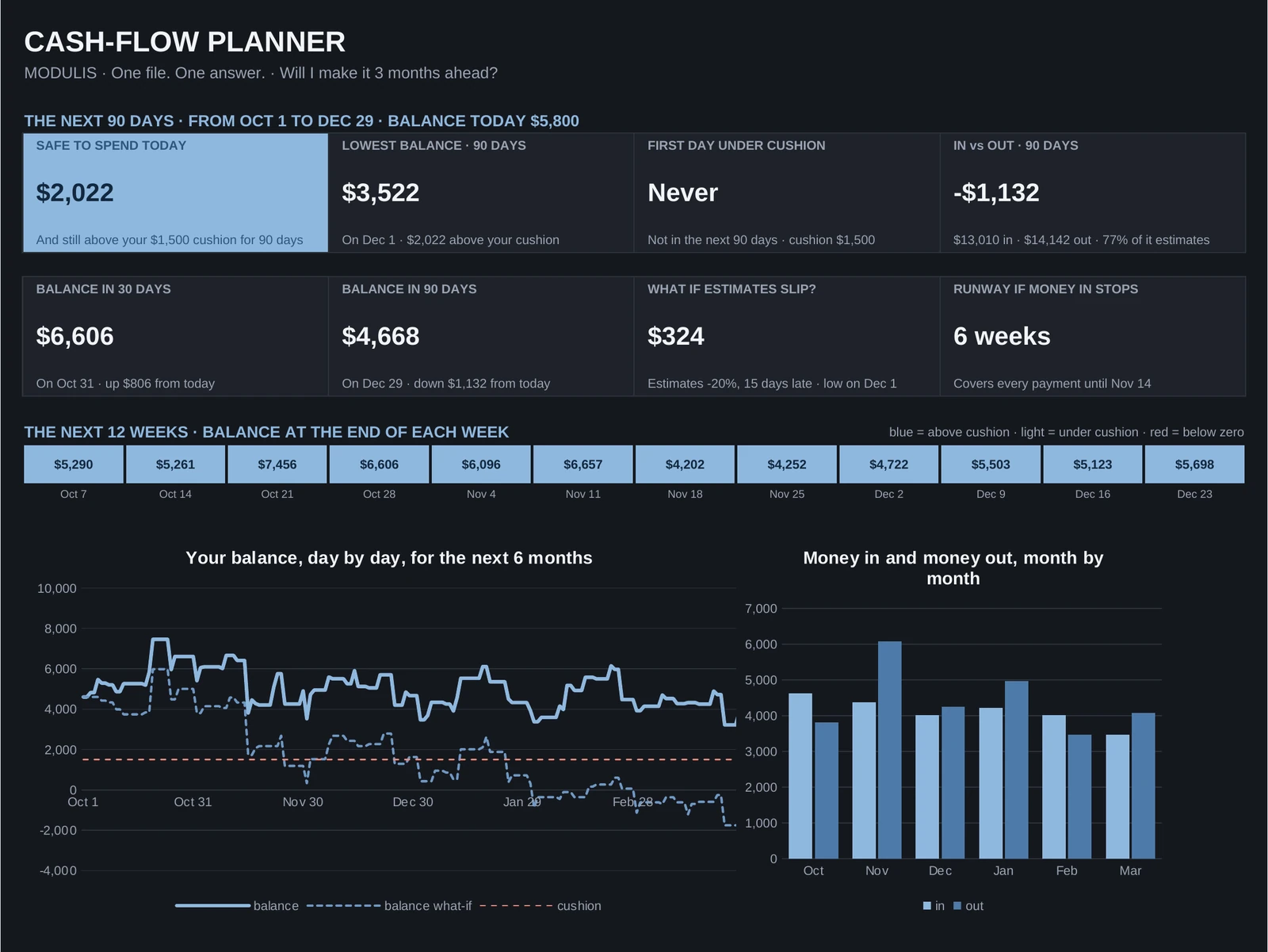The width and height of the screenshot is (1268, 952).
Task: Click the $6,096 week cell
Action: [481, 465]
